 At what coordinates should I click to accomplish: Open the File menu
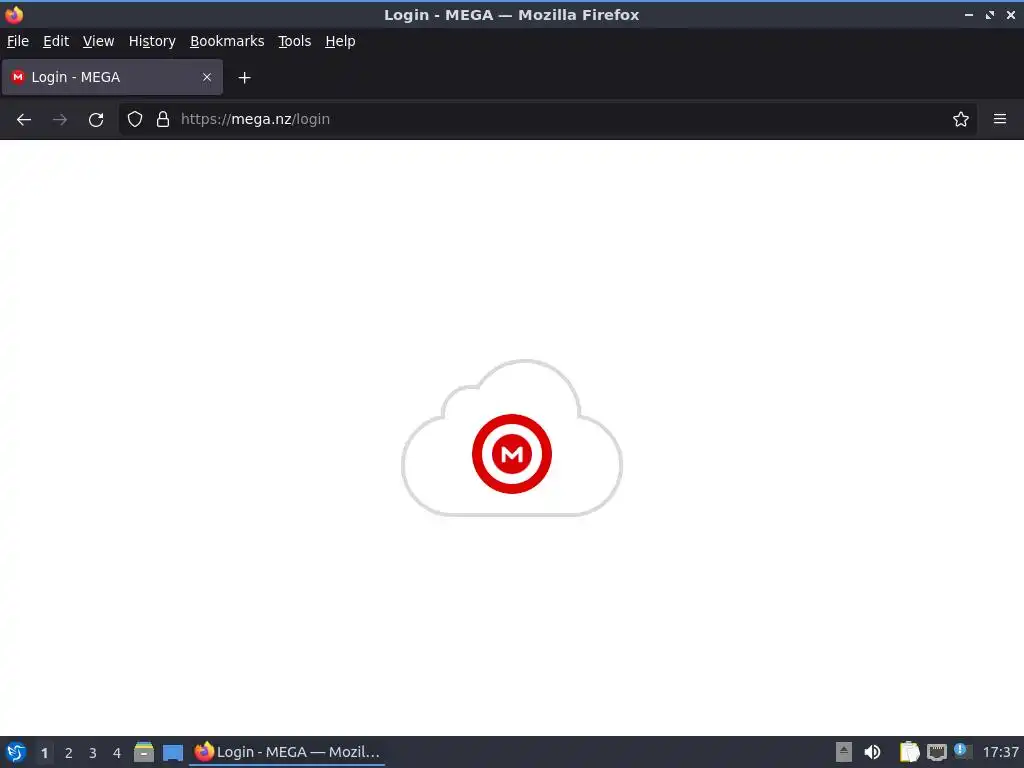click(x=18, y=41)
